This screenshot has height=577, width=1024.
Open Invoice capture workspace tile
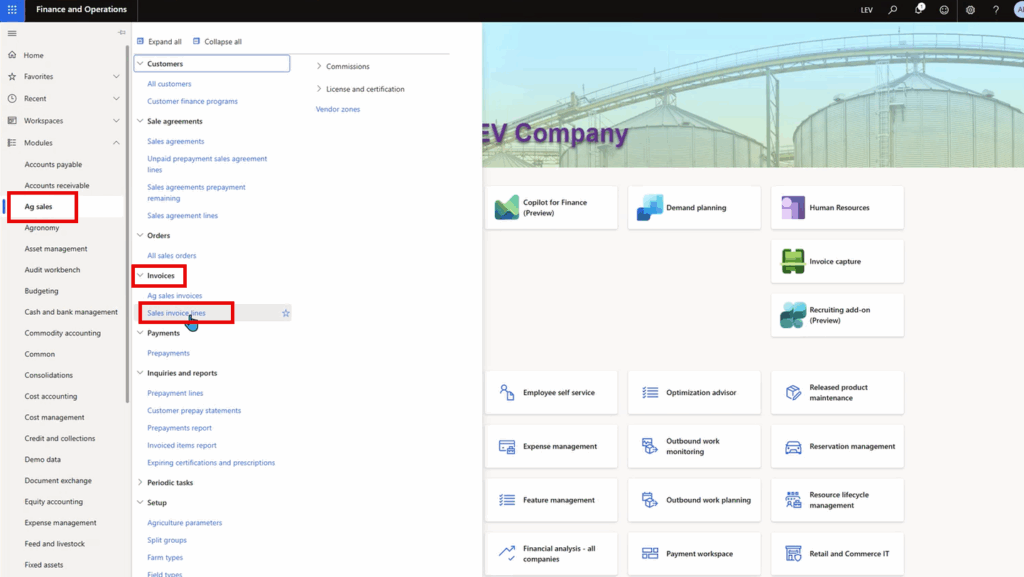tap(837, 261)
